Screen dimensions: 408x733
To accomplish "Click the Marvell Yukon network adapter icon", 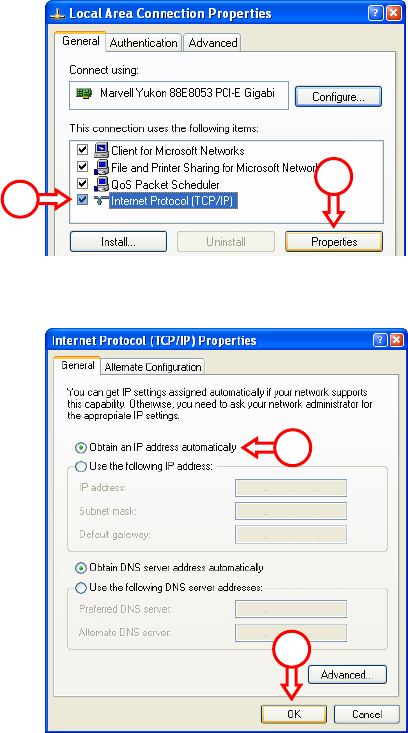I will coord(84,93).
